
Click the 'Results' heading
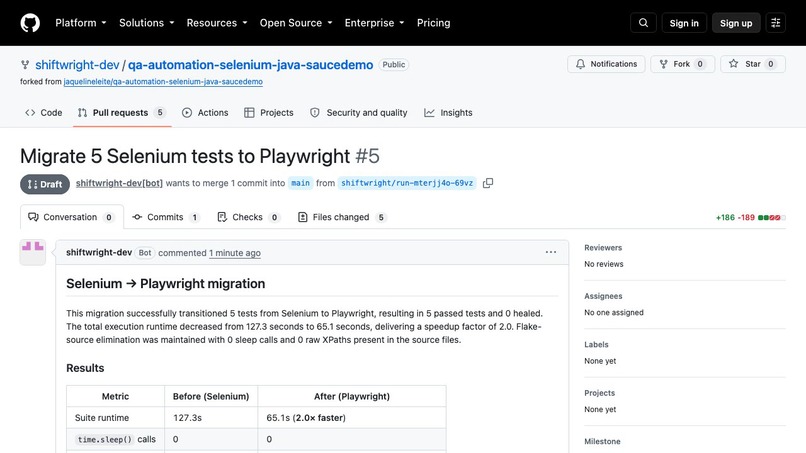[85, 368]
